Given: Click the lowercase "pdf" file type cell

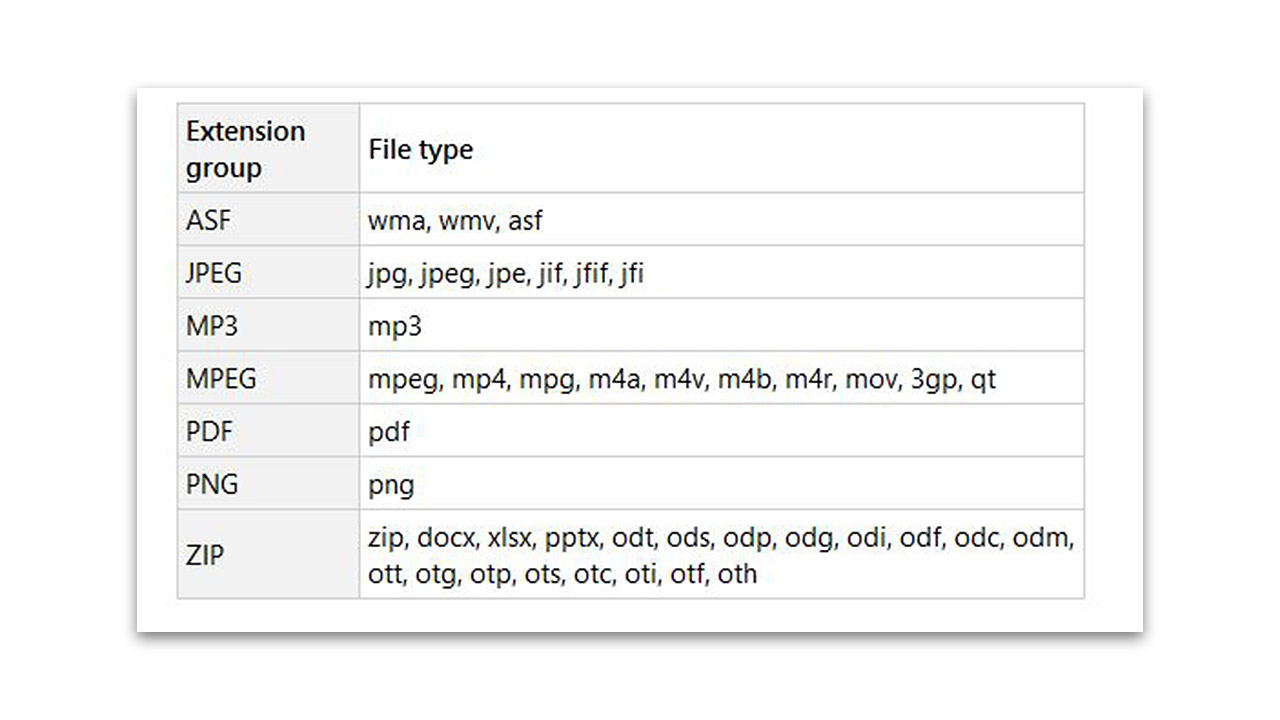Looking at the screenshot, I should [x=721, y=431].
